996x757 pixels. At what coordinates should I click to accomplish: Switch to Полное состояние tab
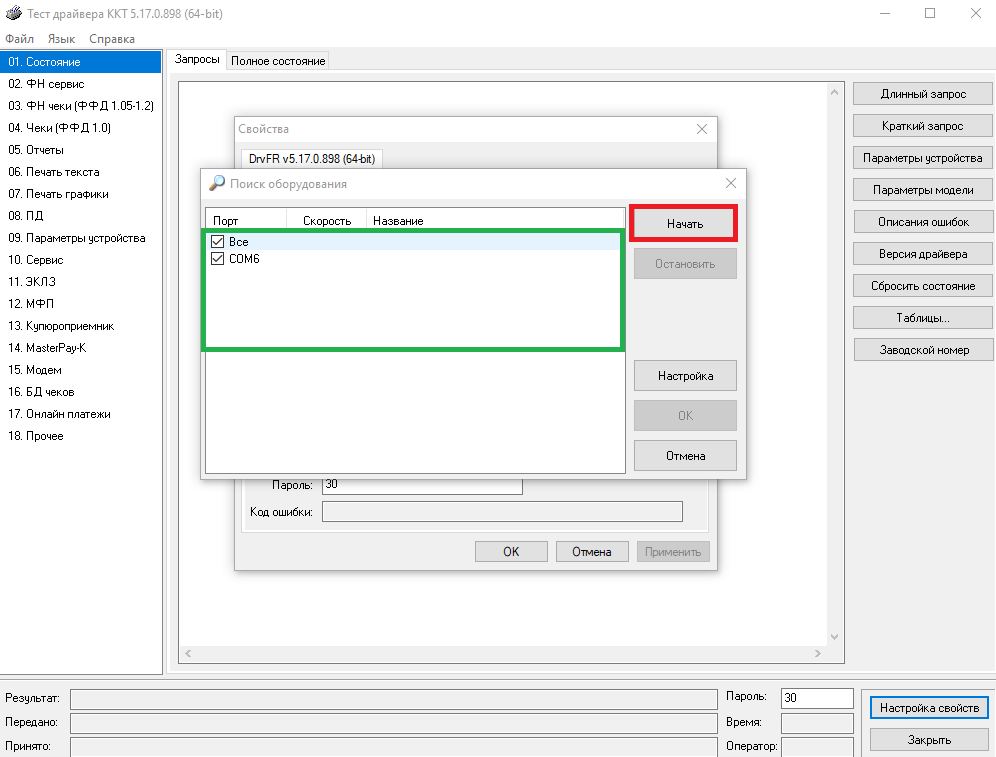(278, 61)
